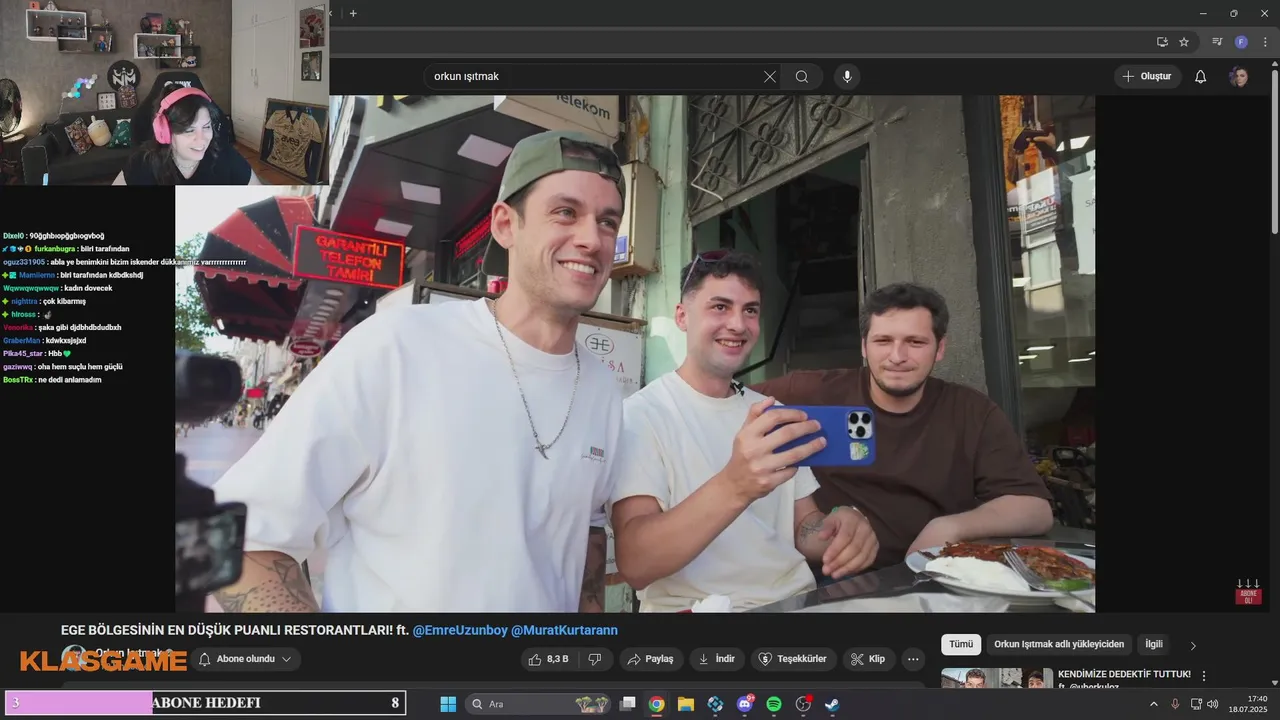Open a new browser tab with plus
Image resolution: width=1280 pixels, height=720 pixels.
pos(353,13)
